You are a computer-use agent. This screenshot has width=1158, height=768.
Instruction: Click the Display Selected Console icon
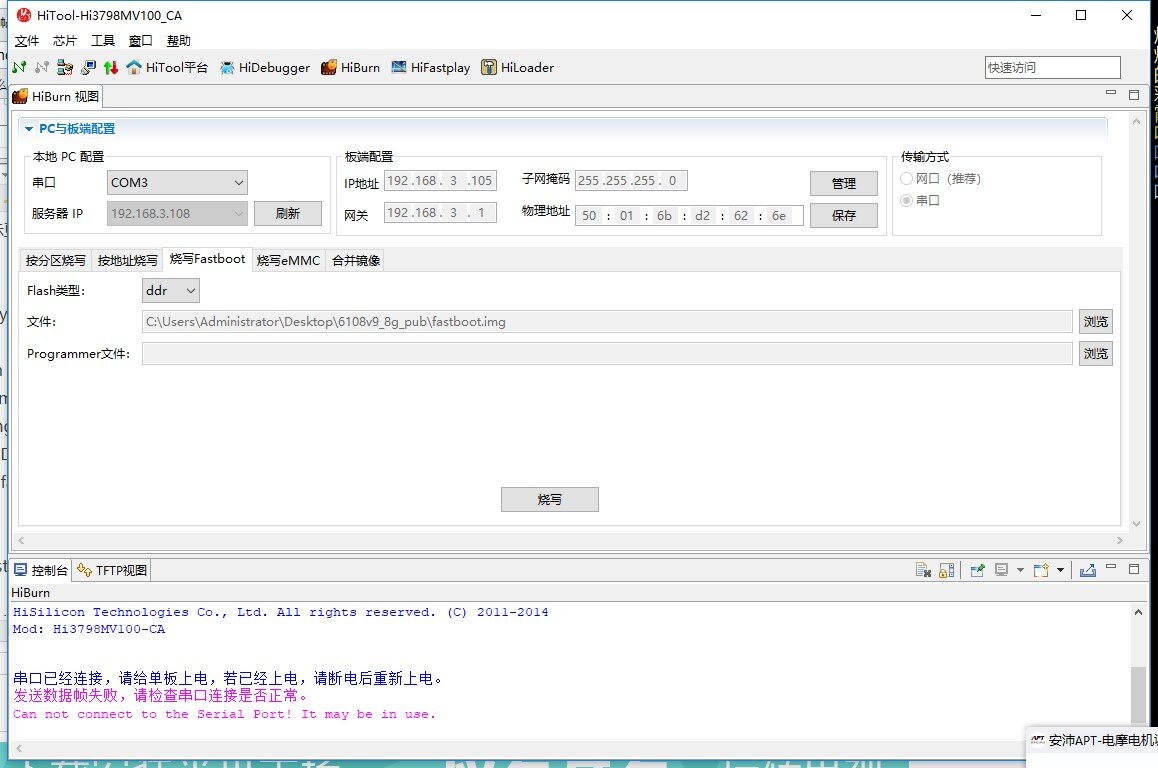[1001, 570]
